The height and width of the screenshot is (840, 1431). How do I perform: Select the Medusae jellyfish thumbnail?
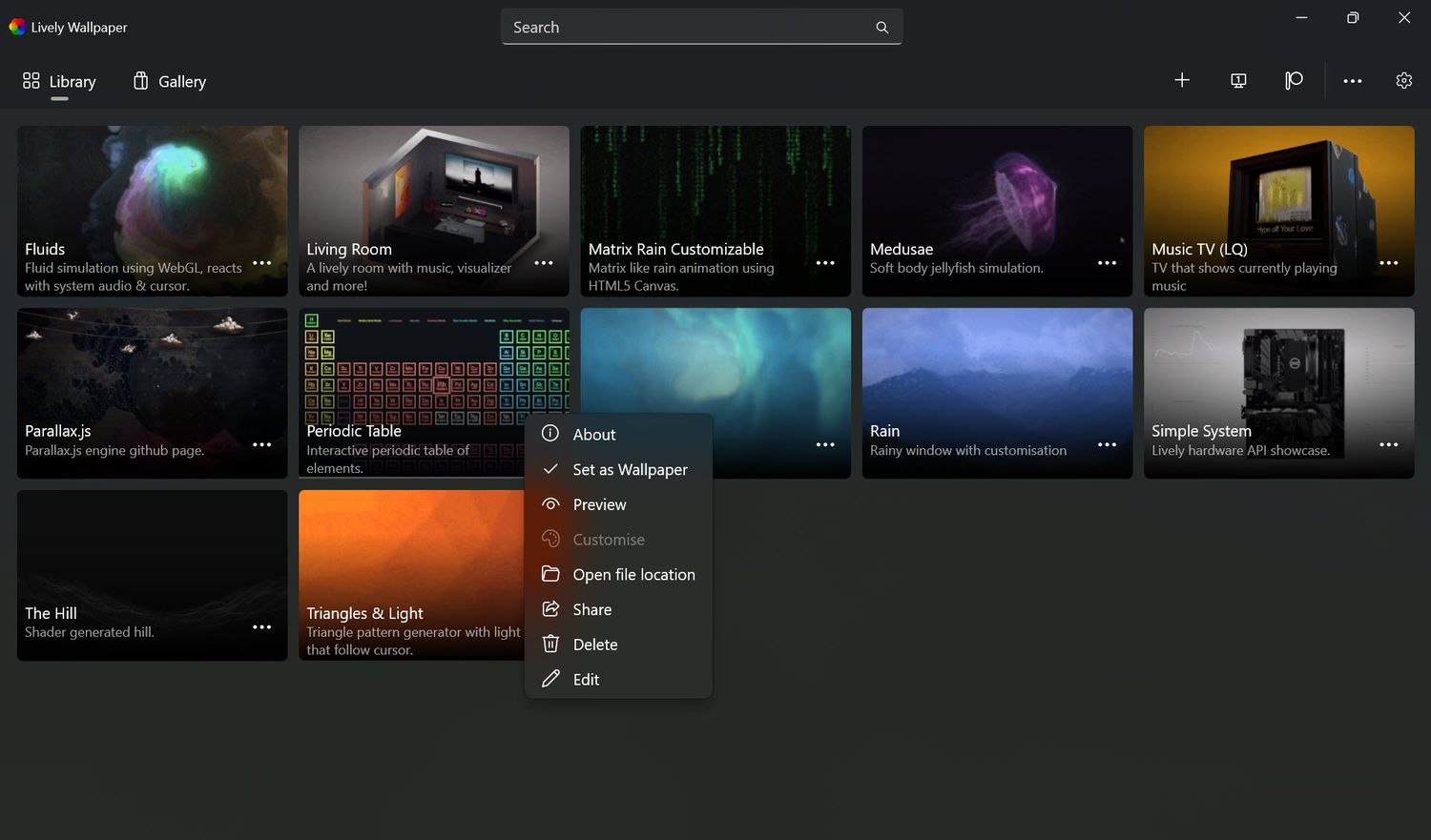(x=997, y=211)
